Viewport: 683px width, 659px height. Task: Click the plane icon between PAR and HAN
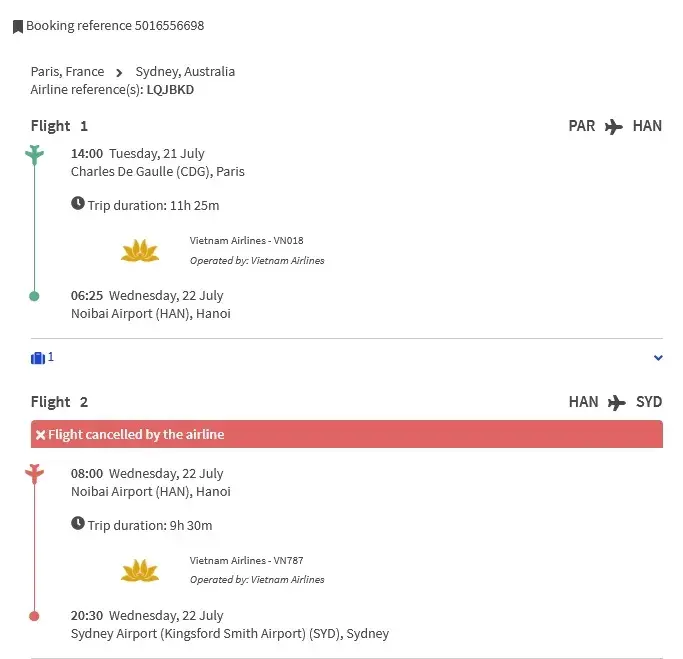pyautogui.click(x=614, y=127)
